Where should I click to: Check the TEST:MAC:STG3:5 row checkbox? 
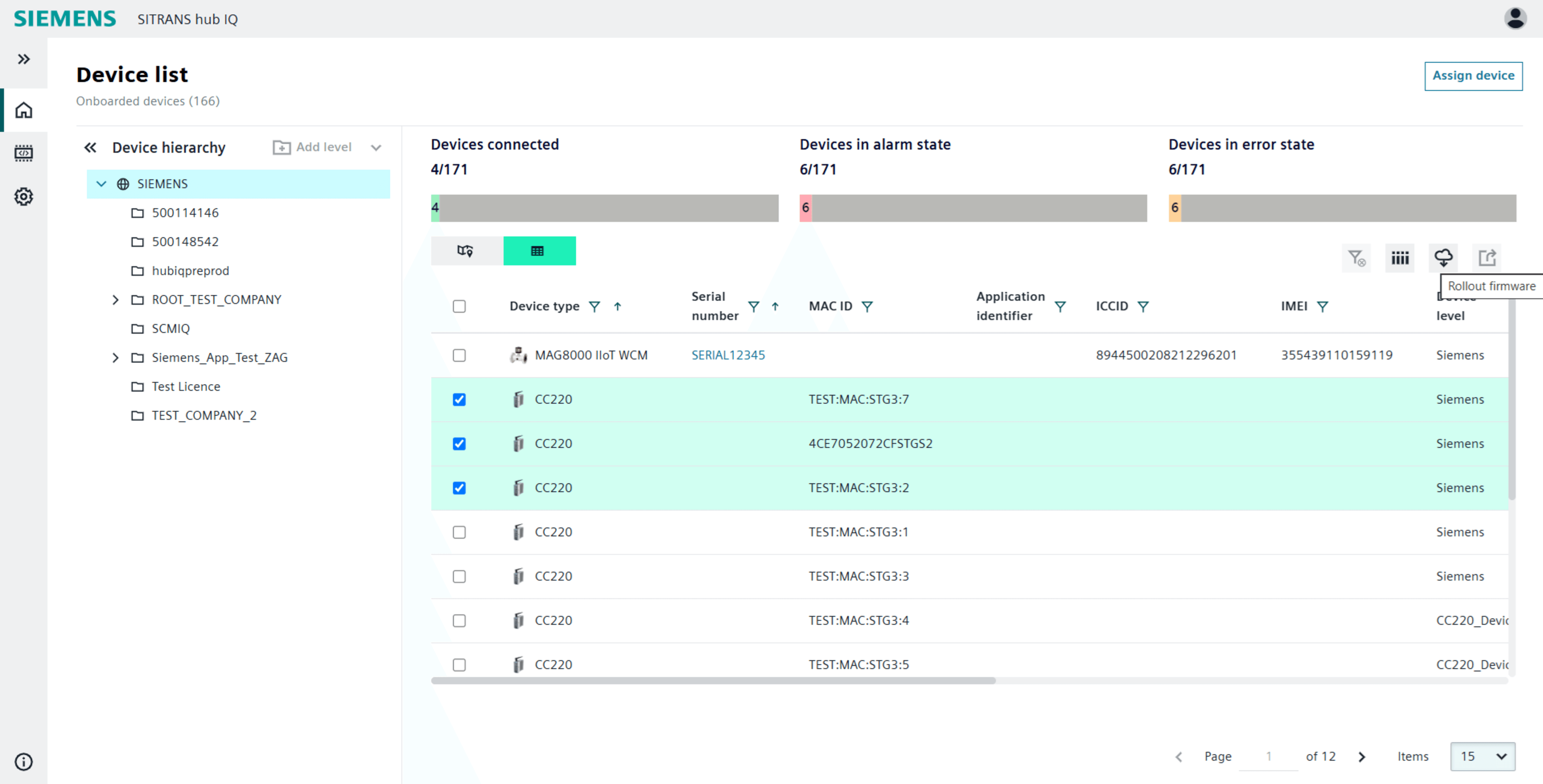tap(459, 665)
